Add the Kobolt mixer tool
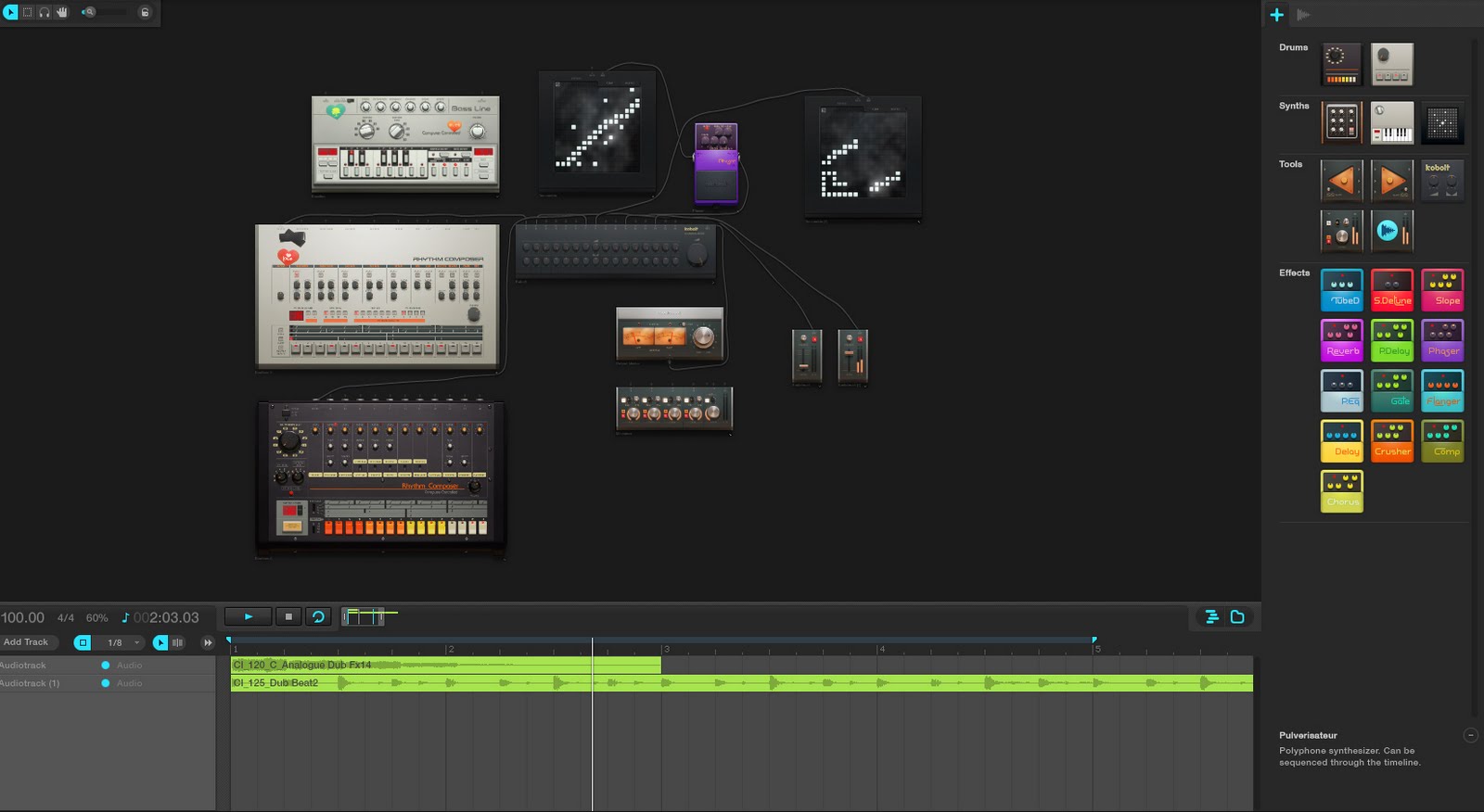 pyautogui.click(x=1442, y=181)
